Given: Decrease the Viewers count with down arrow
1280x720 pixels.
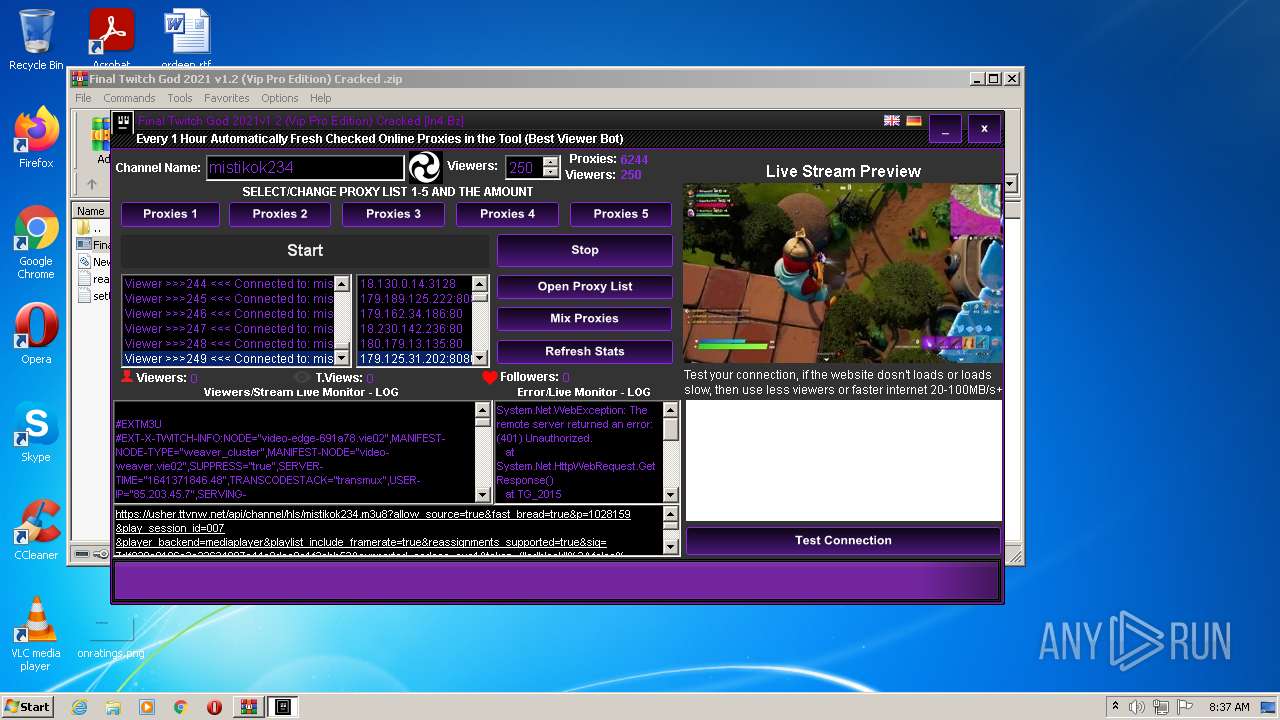Looking at the screenshot, I should (x=550, y=173).
